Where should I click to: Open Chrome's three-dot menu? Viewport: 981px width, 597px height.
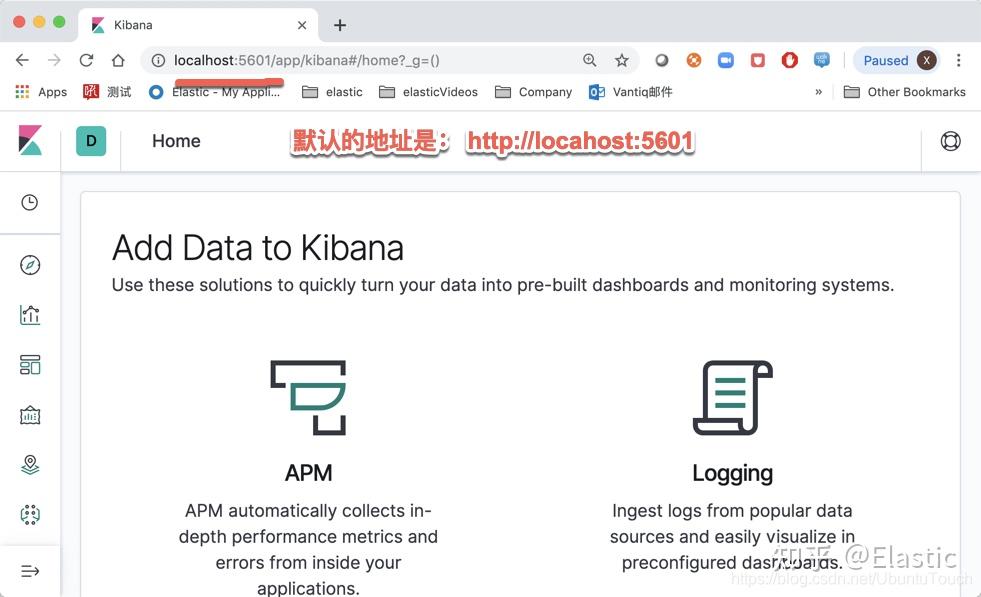[959, 60]
